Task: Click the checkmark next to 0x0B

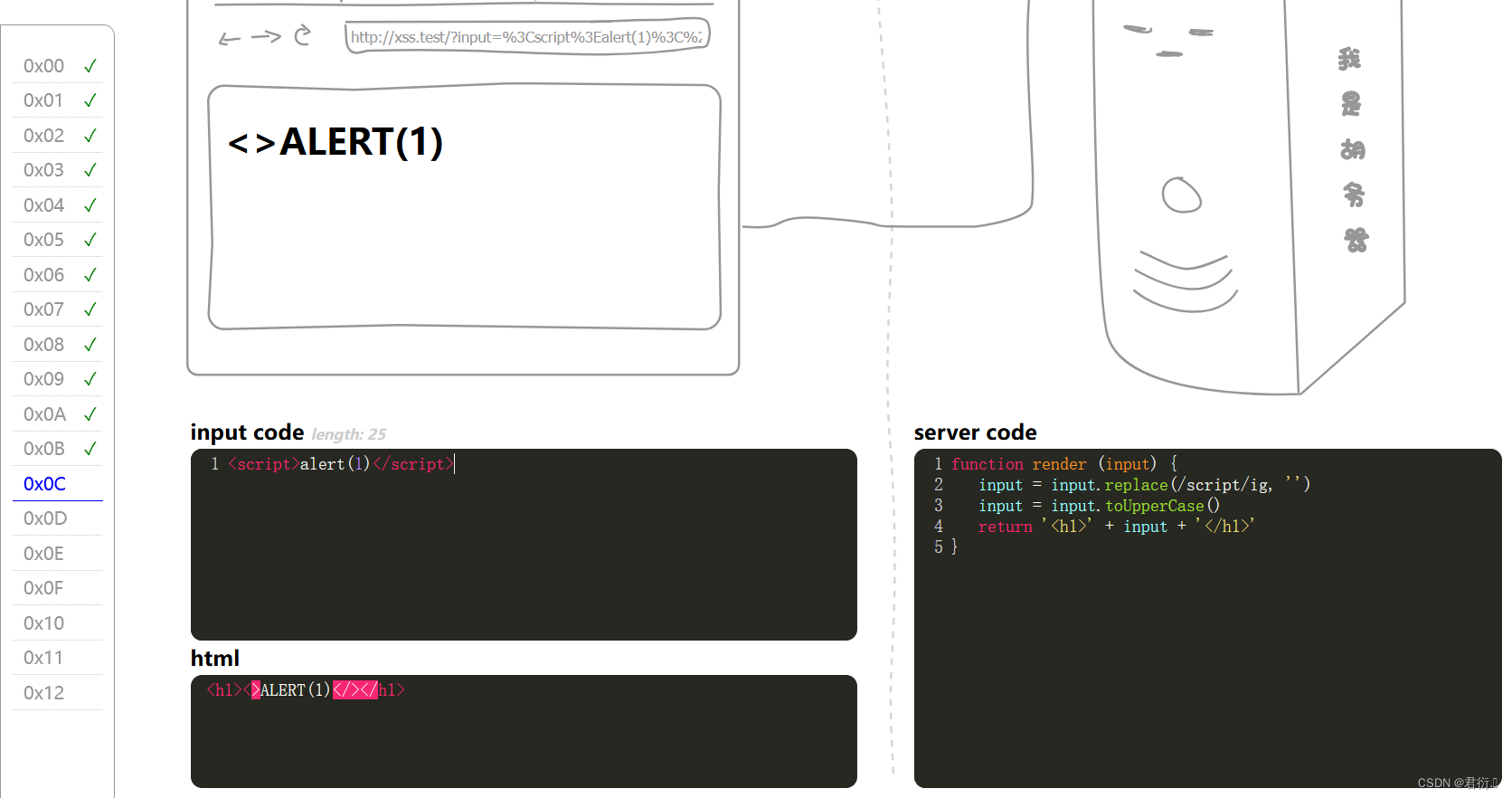Action: [x=90, y=449]
